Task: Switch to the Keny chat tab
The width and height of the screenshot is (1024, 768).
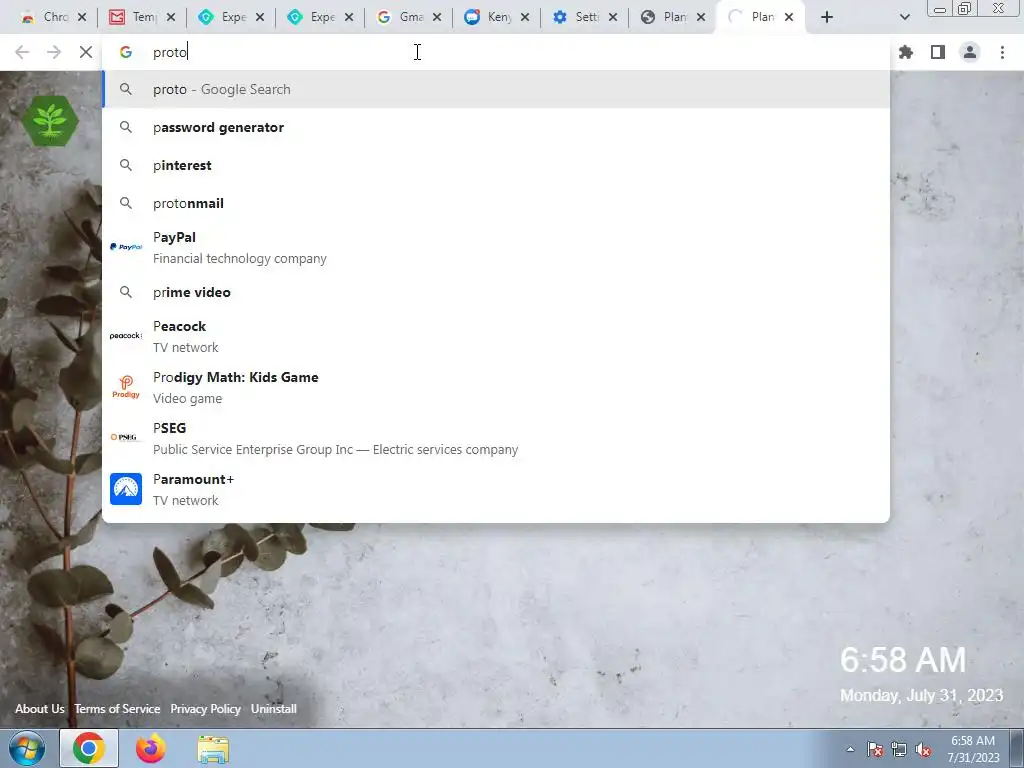Action: click(x=498, y=17)
